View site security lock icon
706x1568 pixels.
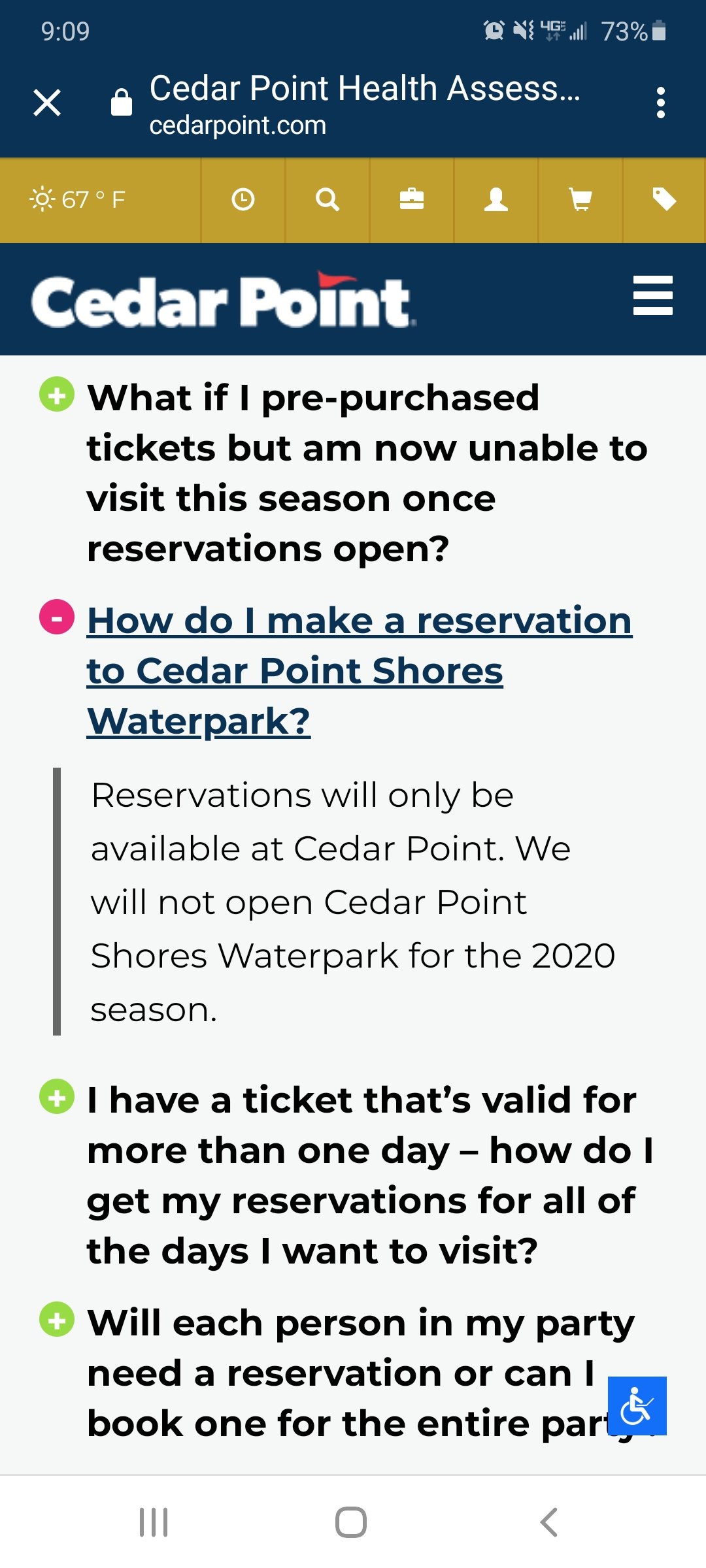[x=122, y=102]
